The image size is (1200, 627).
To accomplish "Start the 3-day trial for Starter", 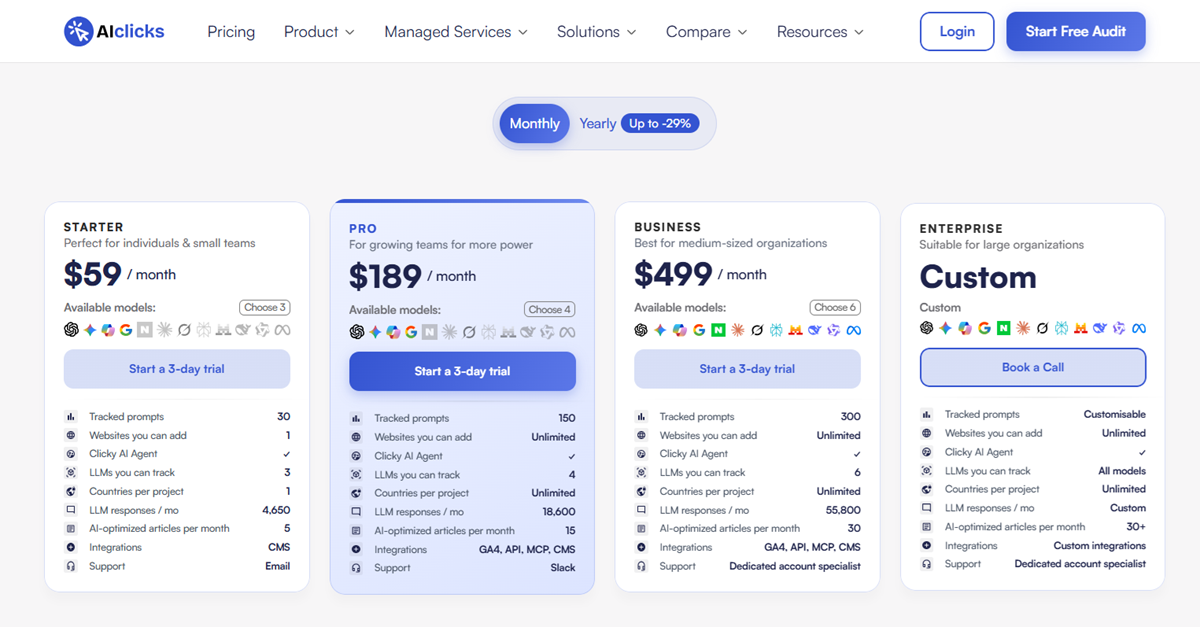I will tap(177, 369).
